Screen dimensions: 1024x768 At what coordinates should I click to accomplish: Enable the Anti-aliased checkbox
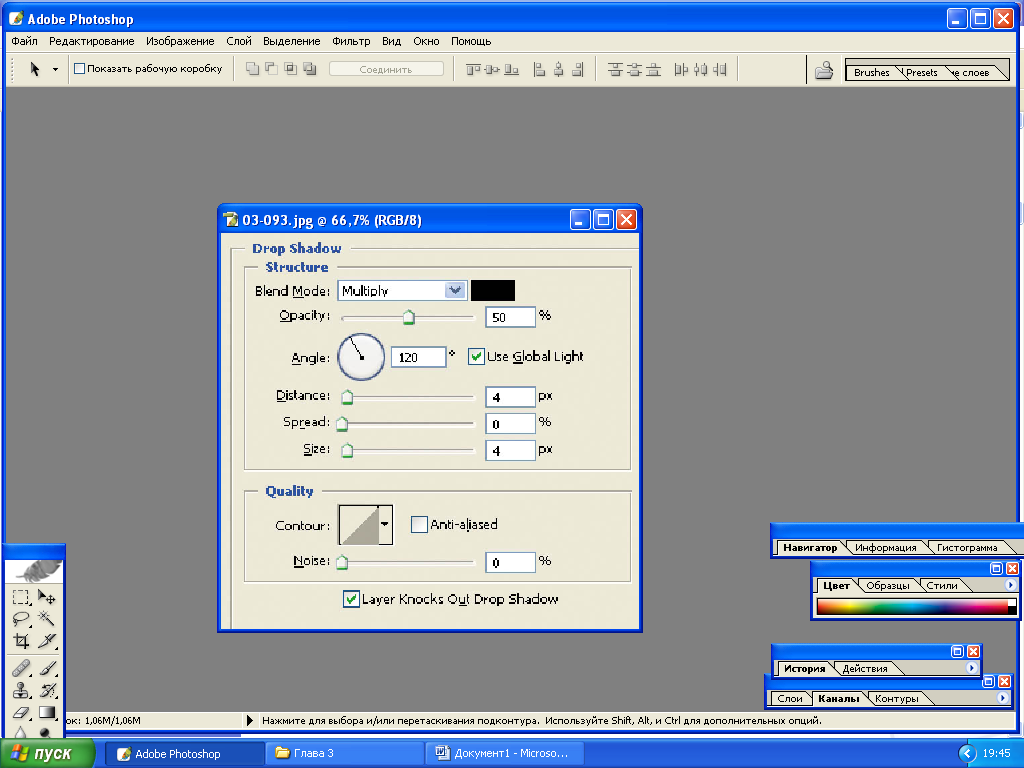pyautogui.click(x=419, y=524)
